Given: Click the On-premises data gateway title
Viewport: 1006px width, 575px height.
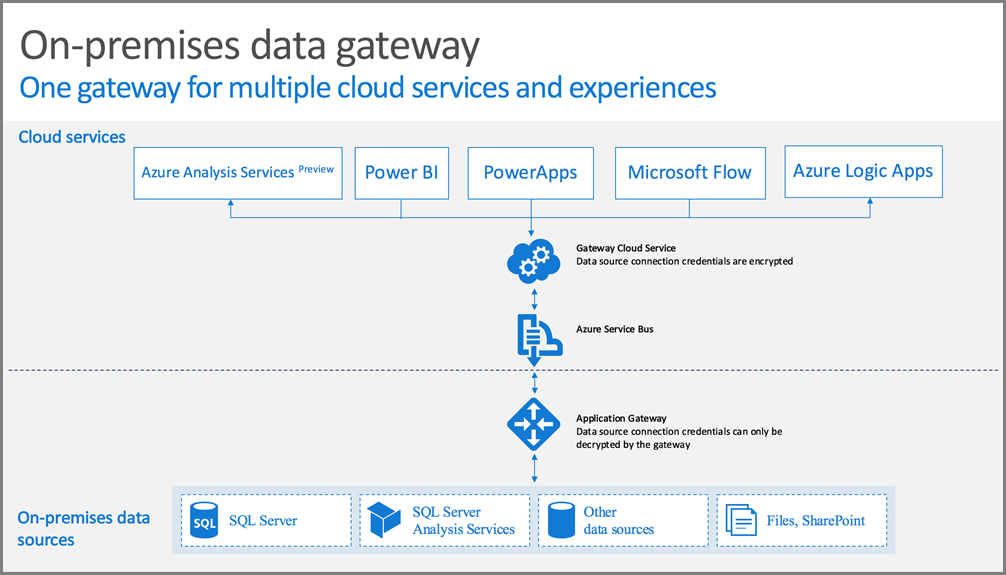Looking at the screenshot, I should (x=250, y=46).
